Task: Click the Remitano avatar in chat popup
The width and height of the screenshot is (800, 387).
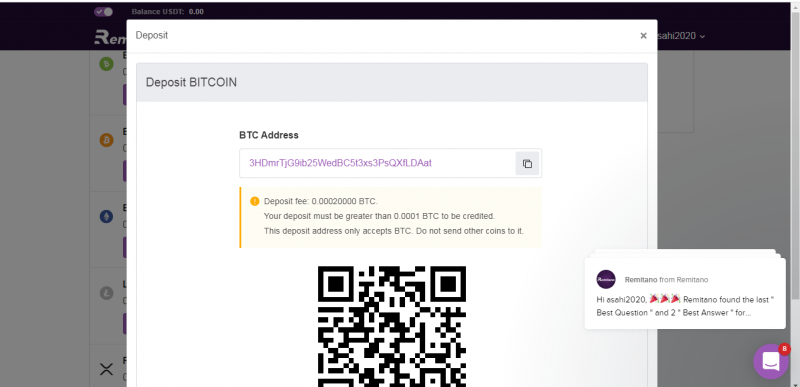Action: tap(606, 279)
